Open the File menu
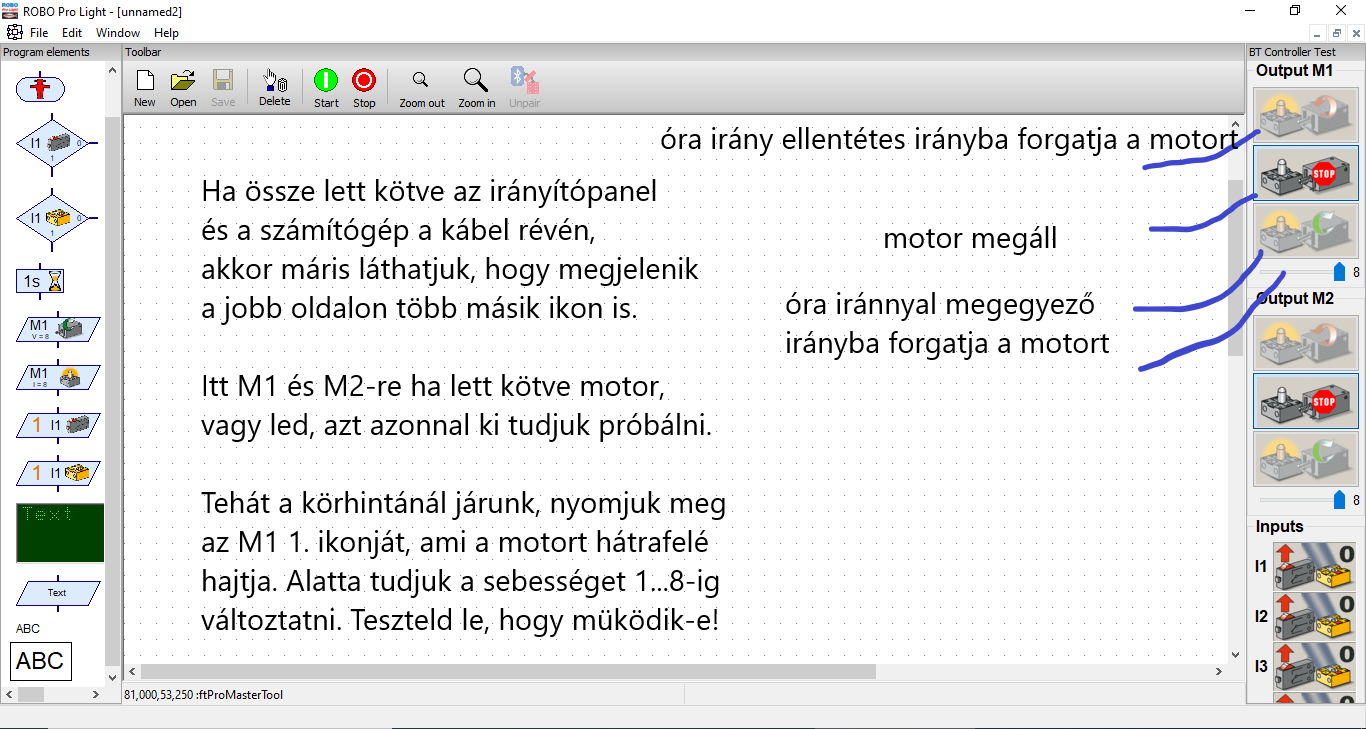1366x729 pixels. pyautogui.click(x=39, y=33)
